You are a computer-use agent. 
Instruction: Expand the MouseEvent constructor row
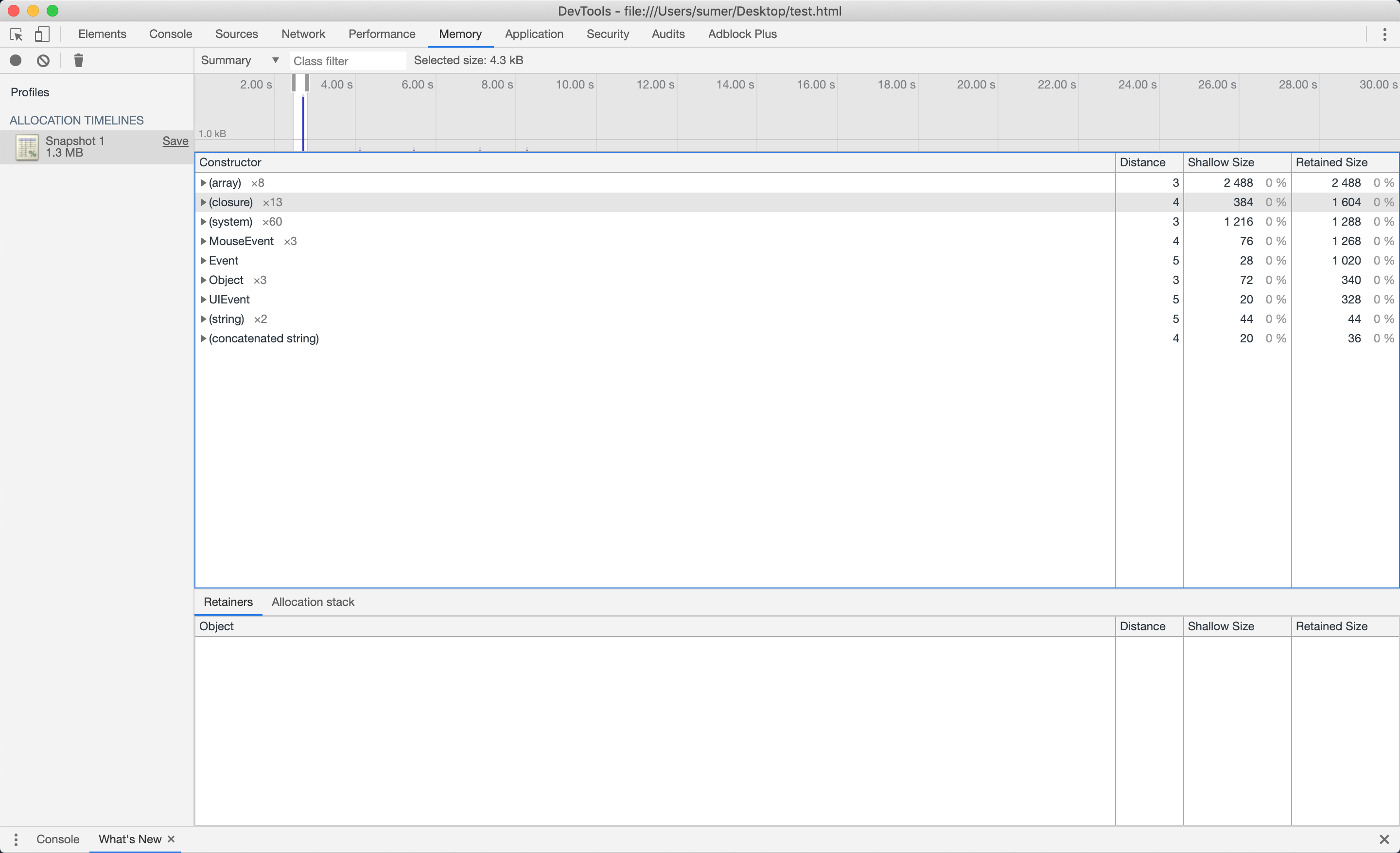[203, 241]
